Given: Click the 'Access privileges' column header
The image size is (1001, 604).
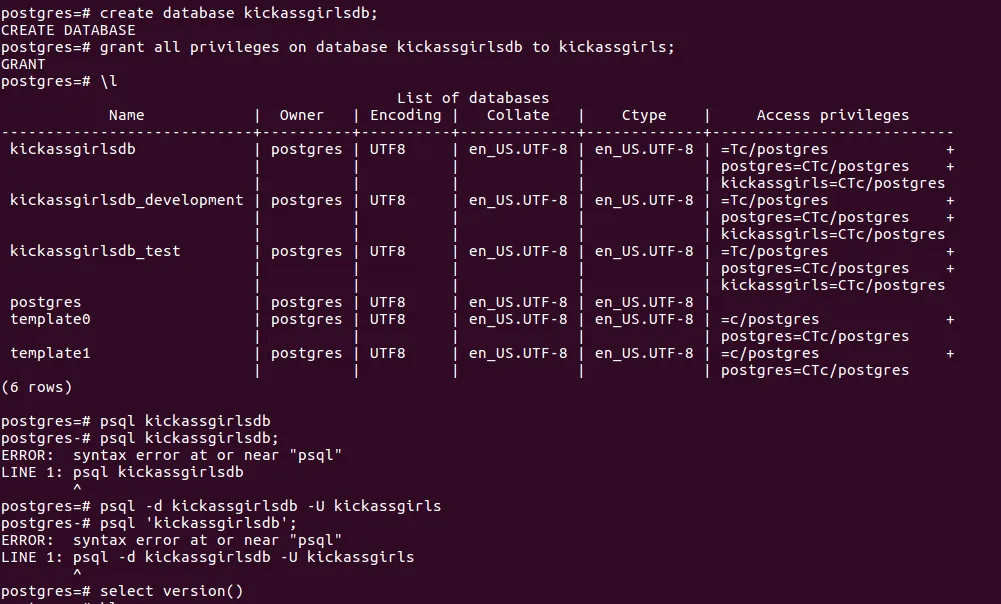Looking at the screenshot, I should coord(832,115).
